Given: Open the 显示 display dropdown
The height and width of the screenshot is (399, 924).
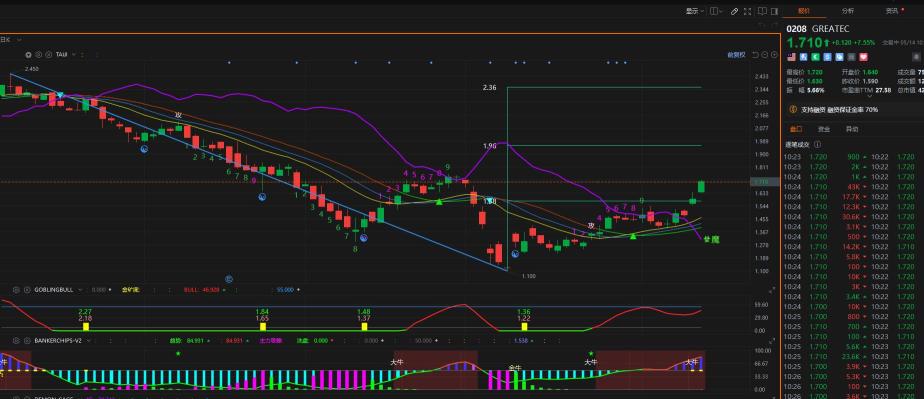Looking at the screenshot, I should pos(695,11).
